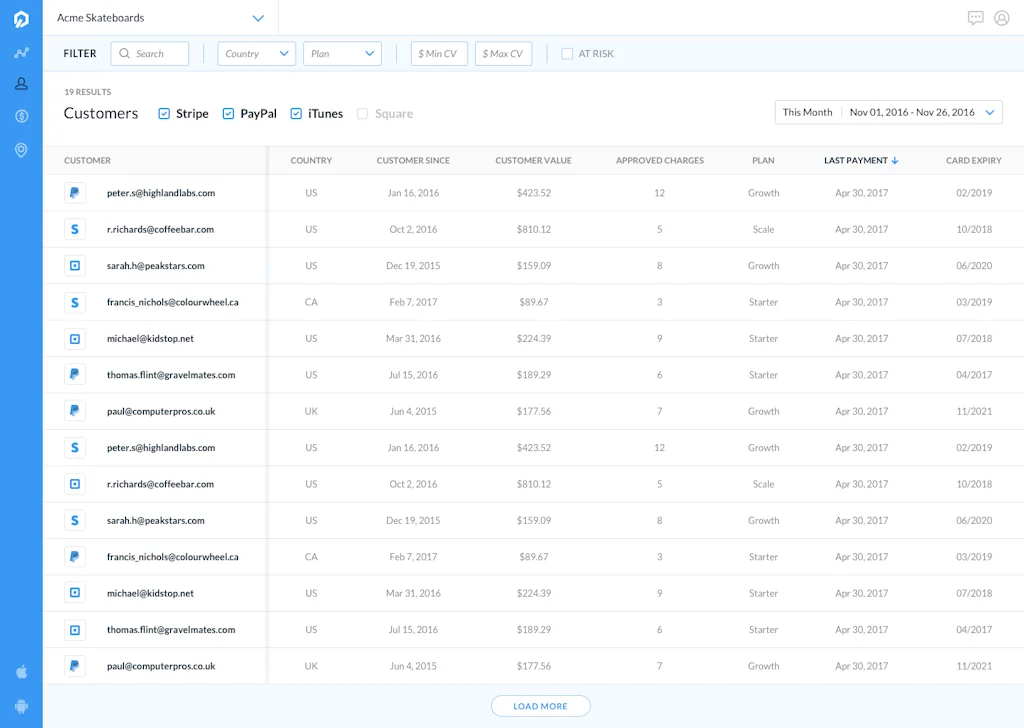Click the 11/2021 card expiry in last row
The image size is (1024, 728).
974,666
